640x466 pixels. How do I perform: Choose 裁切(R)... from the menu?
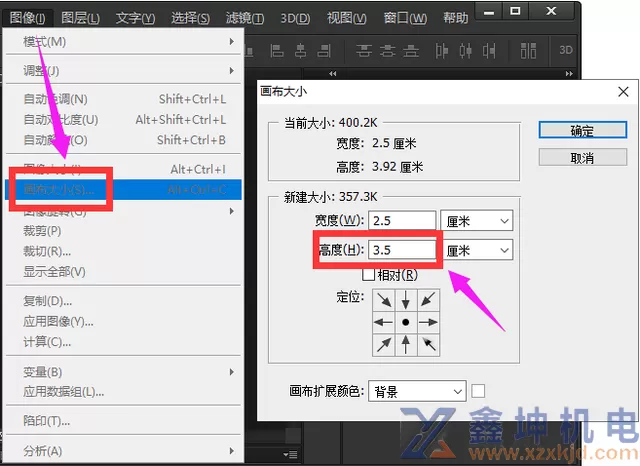tap(123, 251)
